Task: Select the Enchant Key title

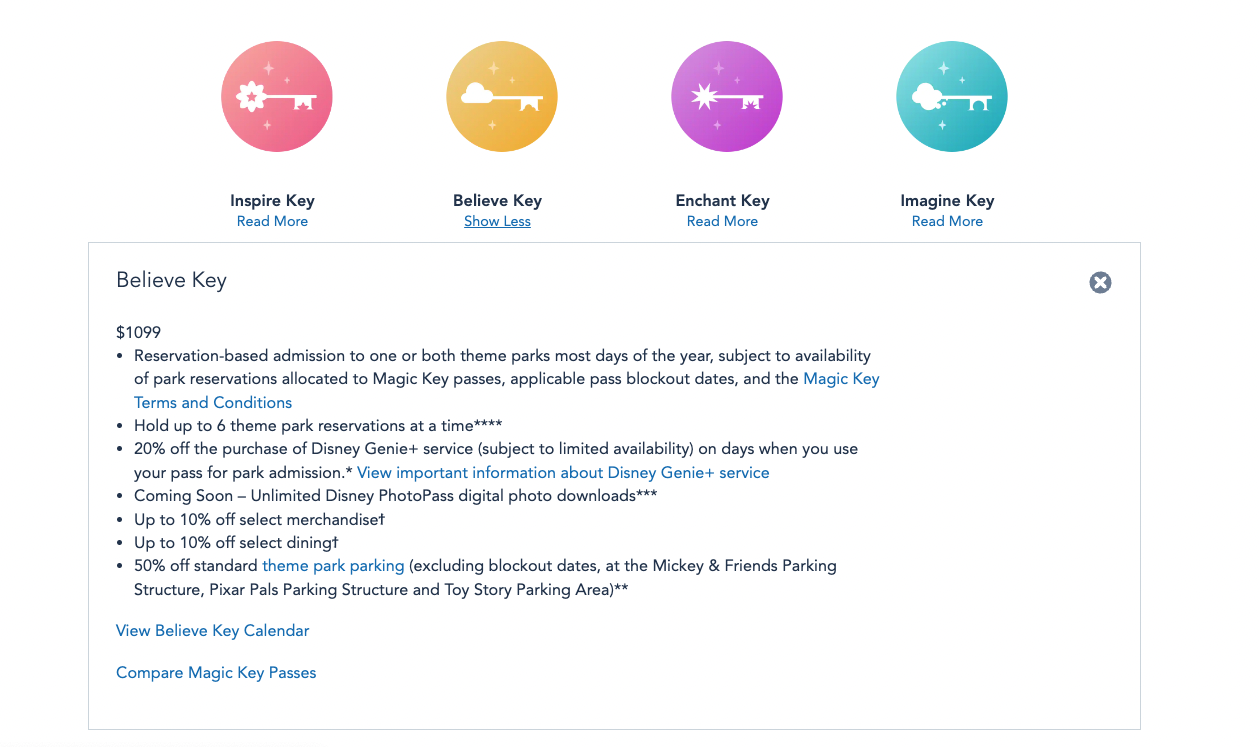Action: pyautogui.click(x=722, y=201)
